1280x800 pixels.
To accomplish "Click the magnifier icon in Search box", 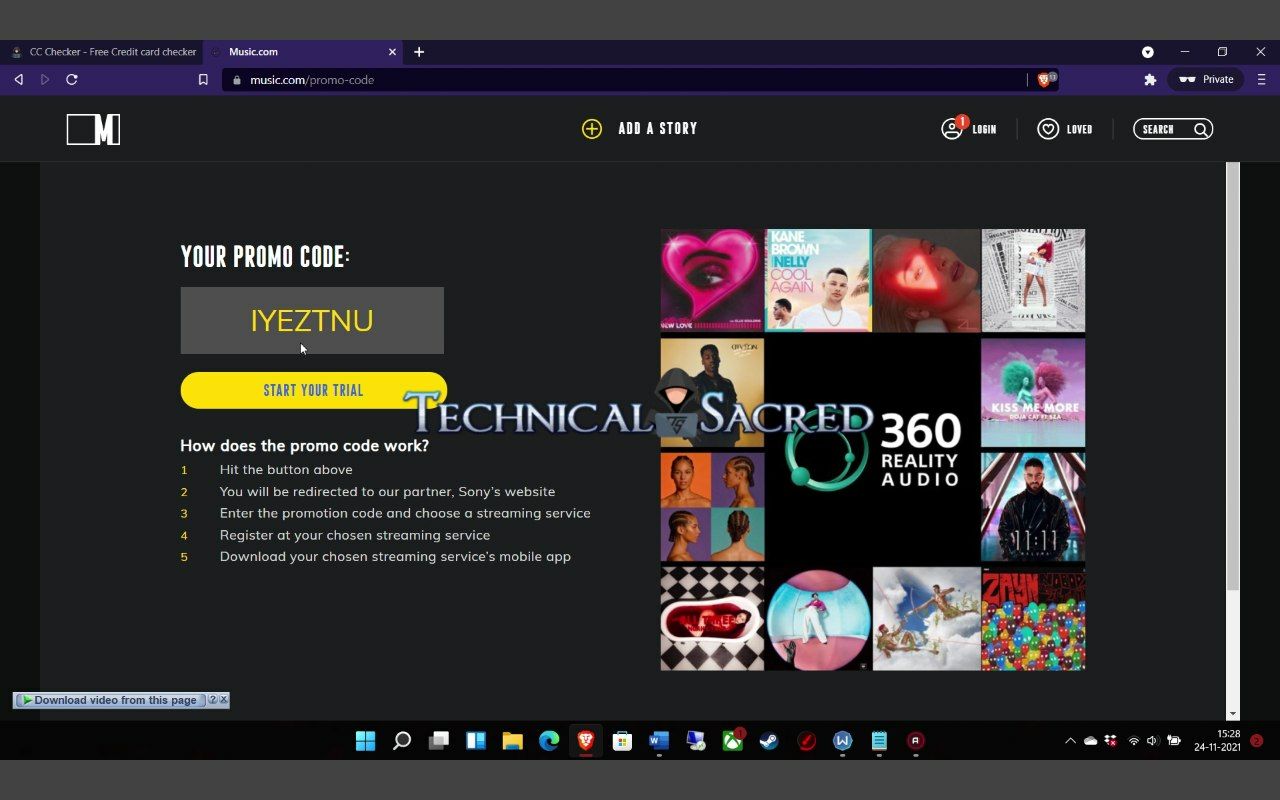I will point(1201,129).
